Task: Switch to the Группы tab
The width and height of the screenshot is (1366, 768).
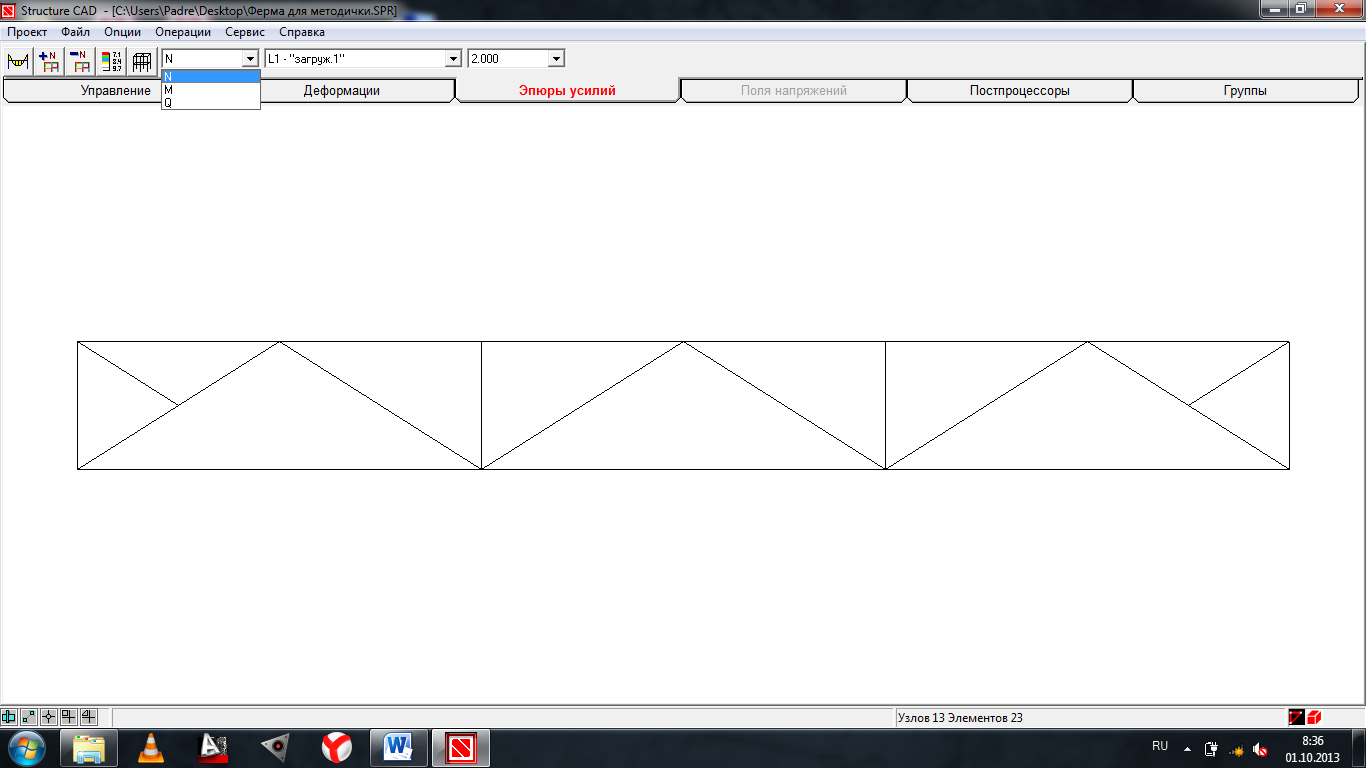Action: pyautogui.click(x=1245, y=91)
